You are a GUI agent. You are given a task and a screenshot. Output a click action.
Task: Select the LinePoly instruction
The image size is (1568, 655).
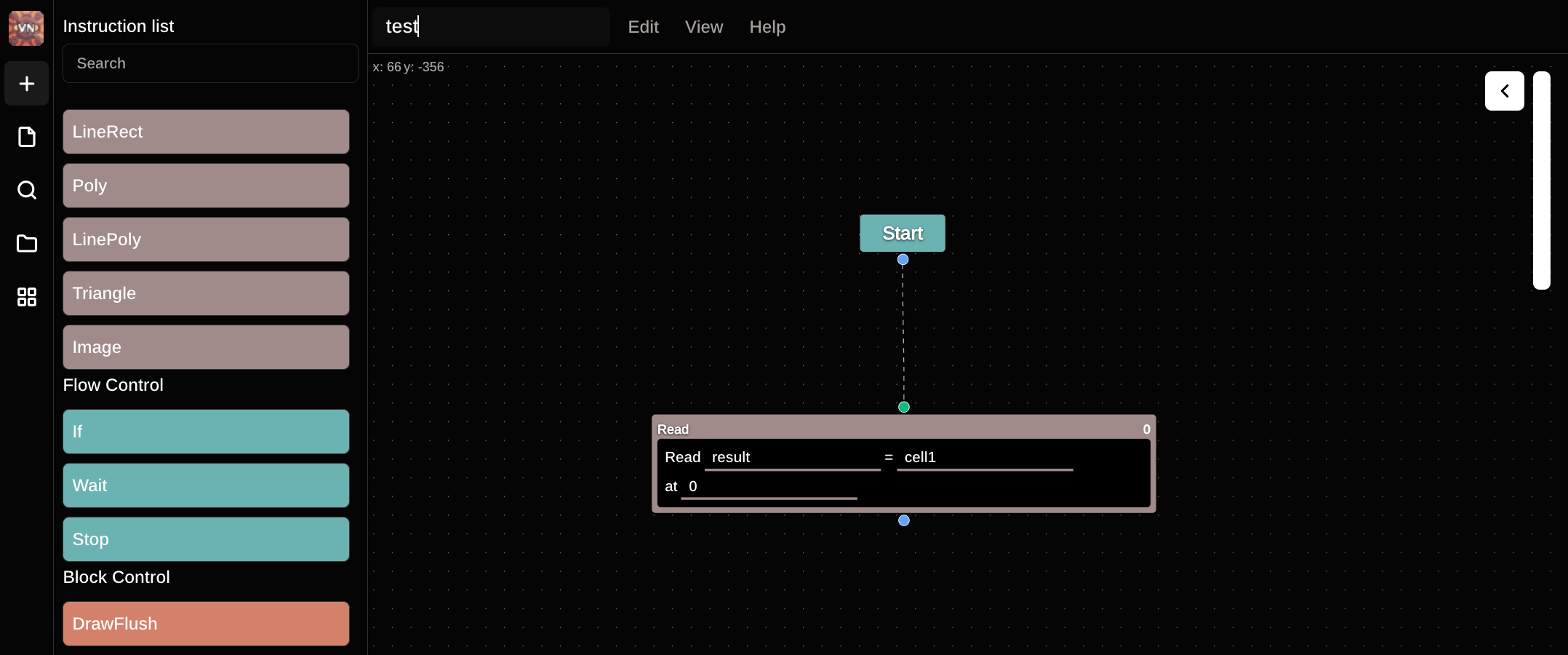pos(206,239)
